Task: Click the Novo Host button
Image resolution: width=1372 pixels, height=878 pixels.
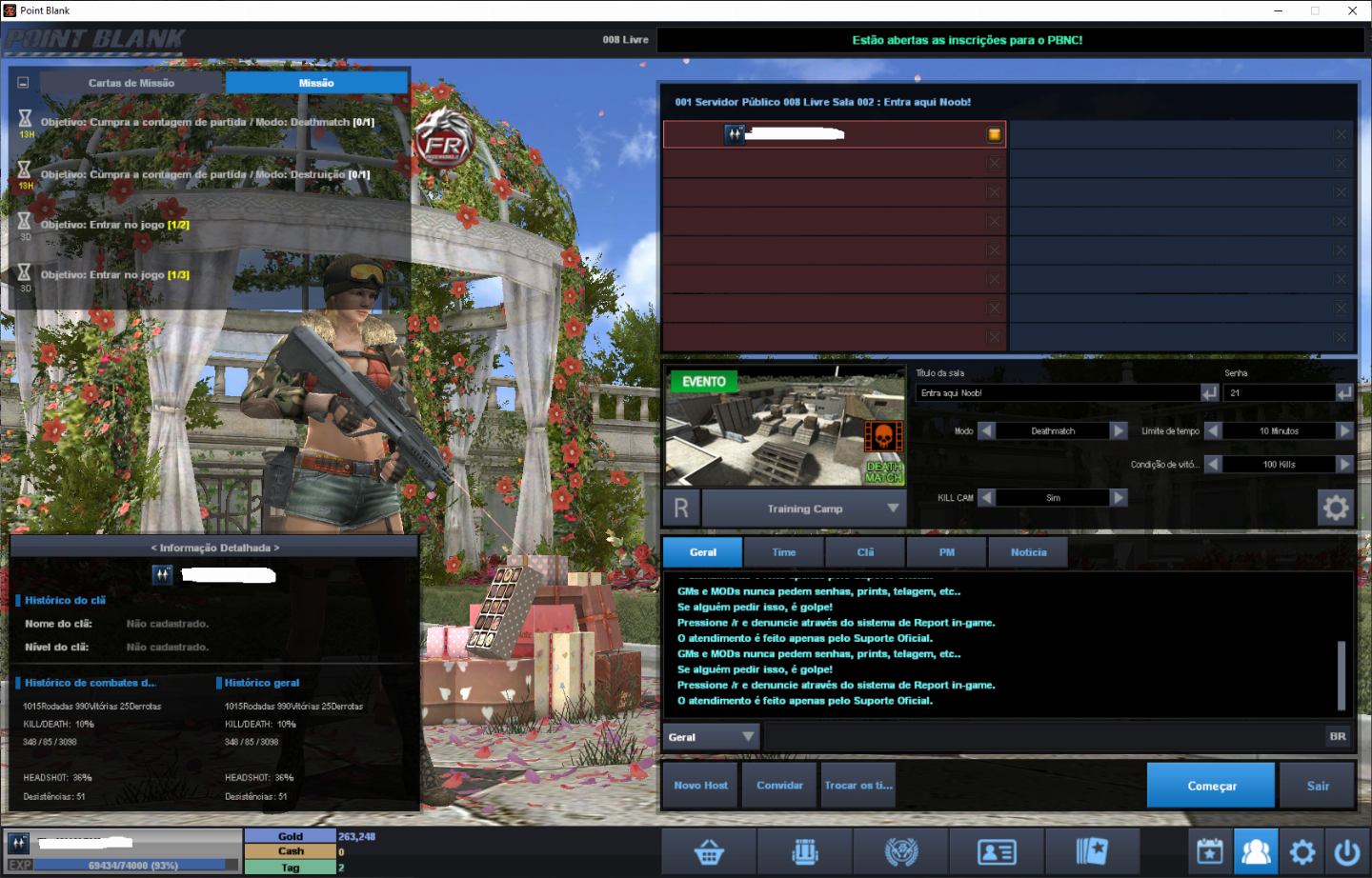Action: point(700,786)
